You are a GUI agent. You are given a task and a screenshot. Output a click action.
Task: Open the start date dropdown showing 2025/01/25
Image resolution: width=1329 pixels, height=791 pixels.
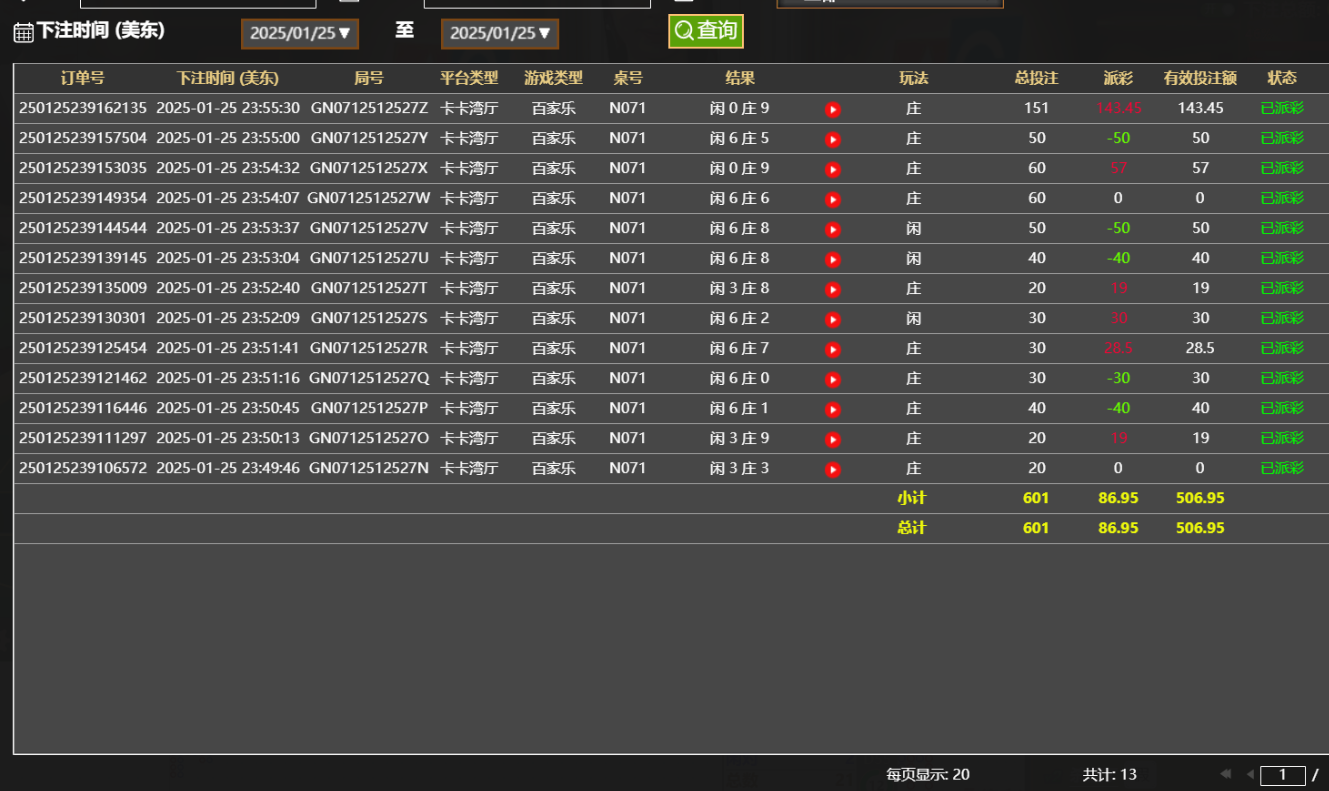(299, 33)
